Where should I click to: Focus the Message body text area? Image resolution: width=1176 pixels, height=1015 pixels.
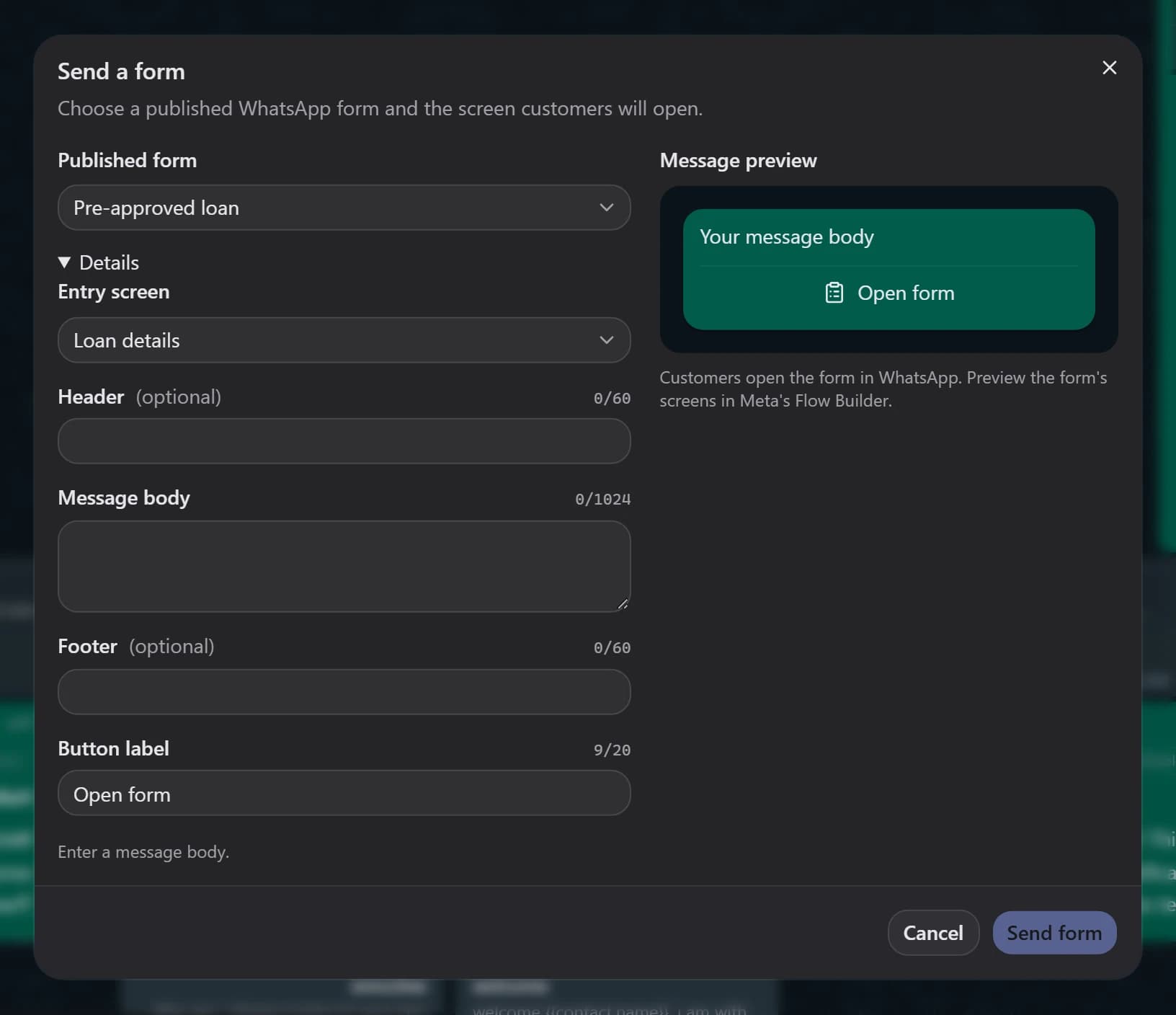coord(344,567)
